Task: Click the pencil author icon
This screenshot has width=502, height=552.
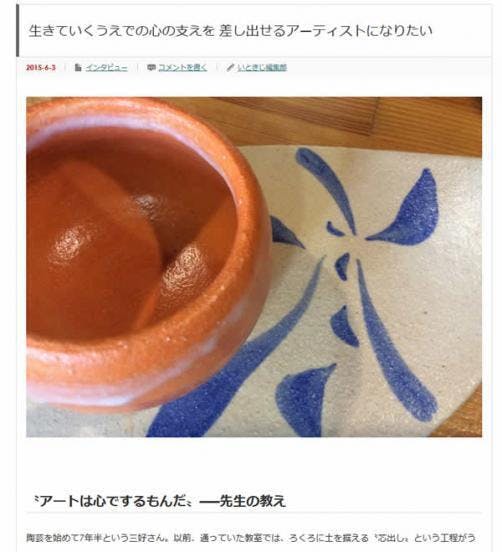Action: pos(230,67)
